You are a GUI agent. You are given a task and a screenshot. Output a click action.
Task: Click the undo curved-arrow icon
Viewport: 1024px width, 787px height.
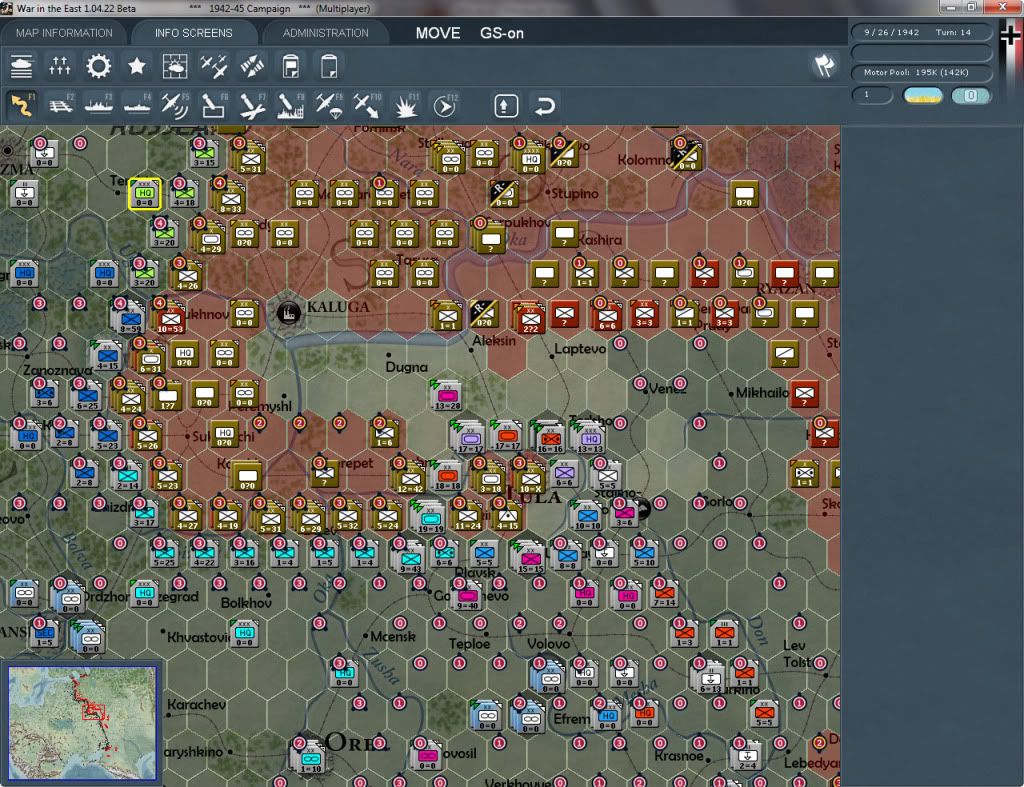click(x=544, y=106)
